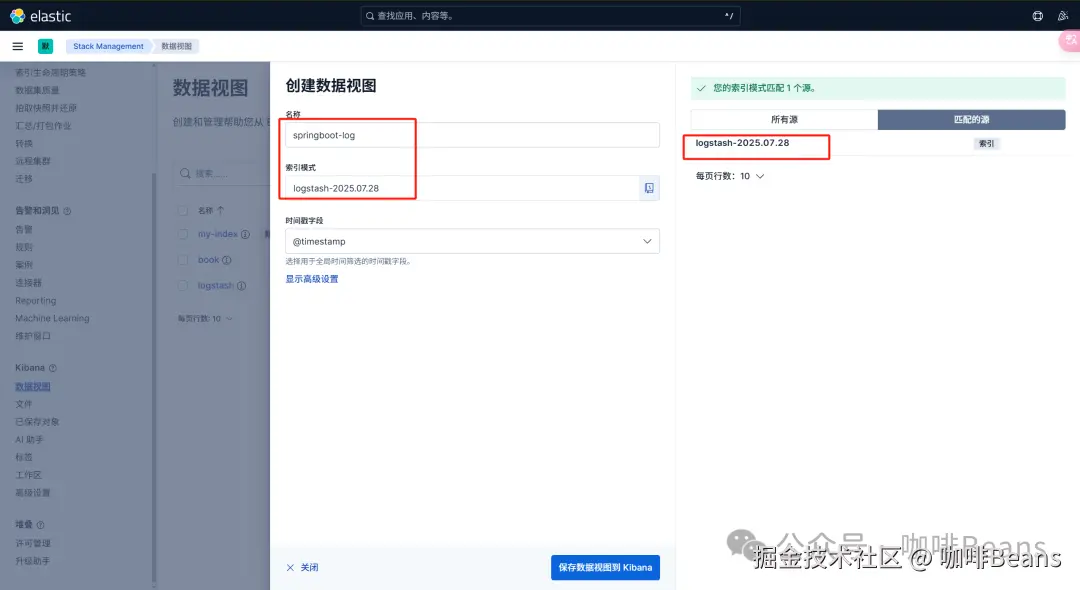1080x590 pixels.
Task: Click the info icon next to book
Action: [227, 260]
